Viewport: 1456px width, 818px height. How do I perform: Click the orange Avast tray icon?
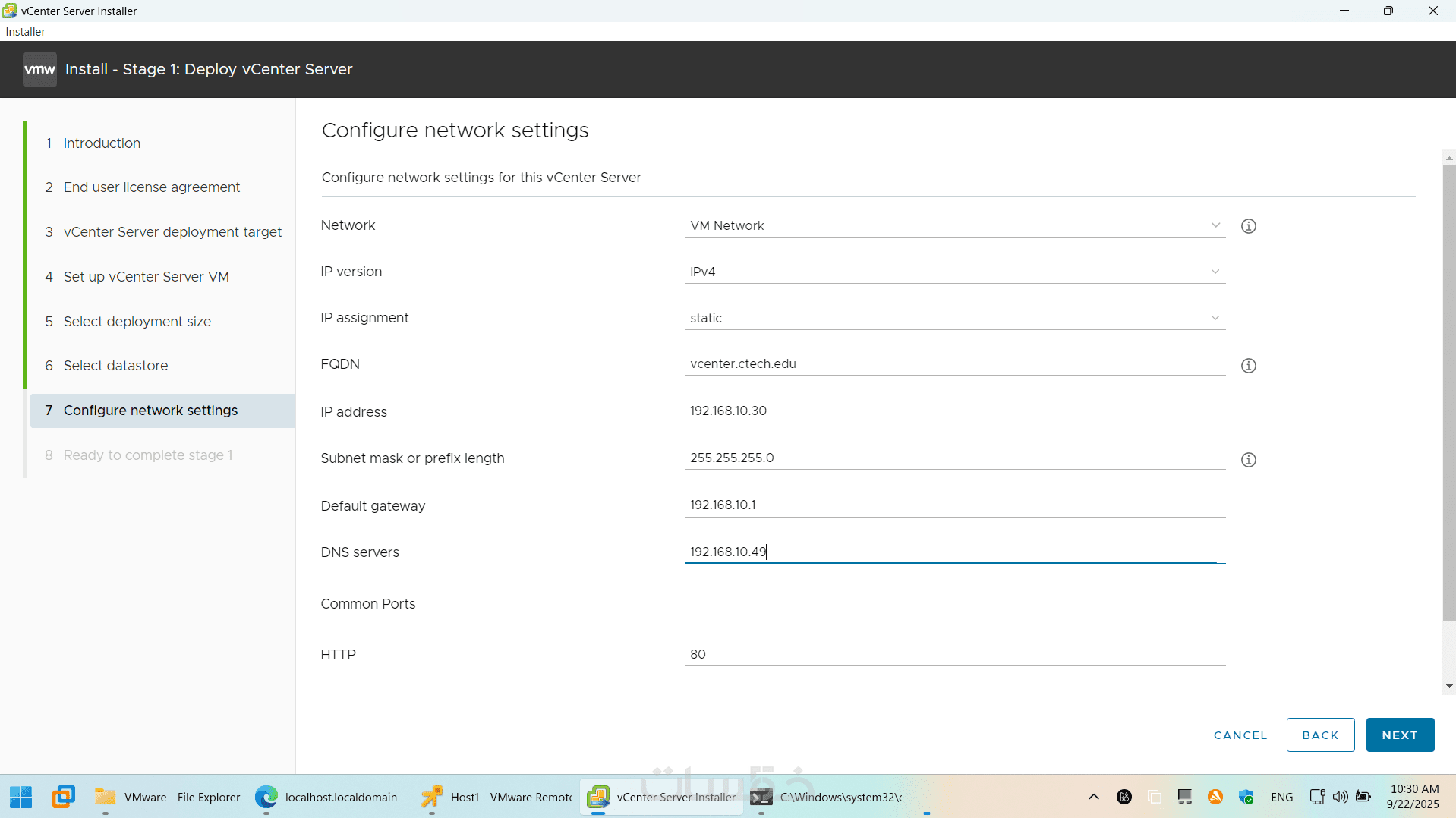pos(1215,797)
